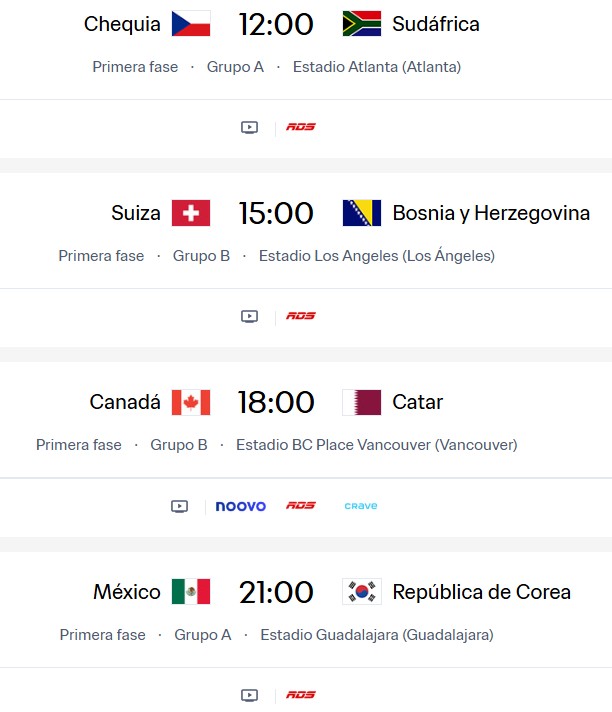Image resolution: width=612 pixels, height=712 pixels.
Task: Click the Switzerland flag icon
Action: 191,213
